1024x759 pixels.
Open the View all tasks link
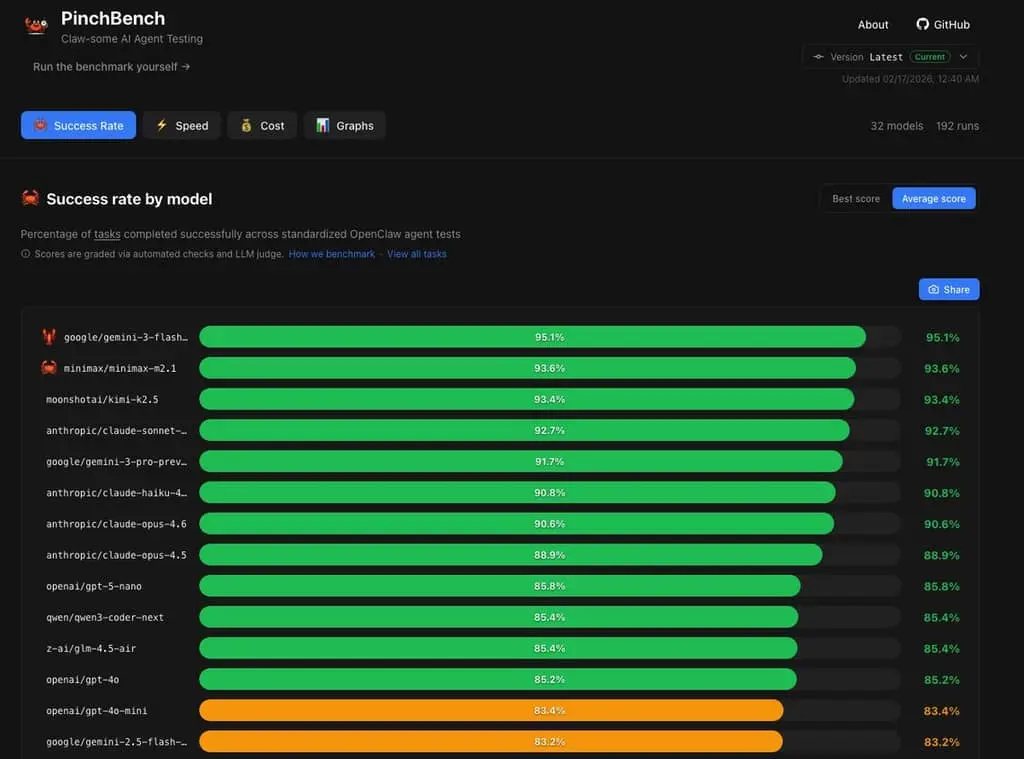416,254
